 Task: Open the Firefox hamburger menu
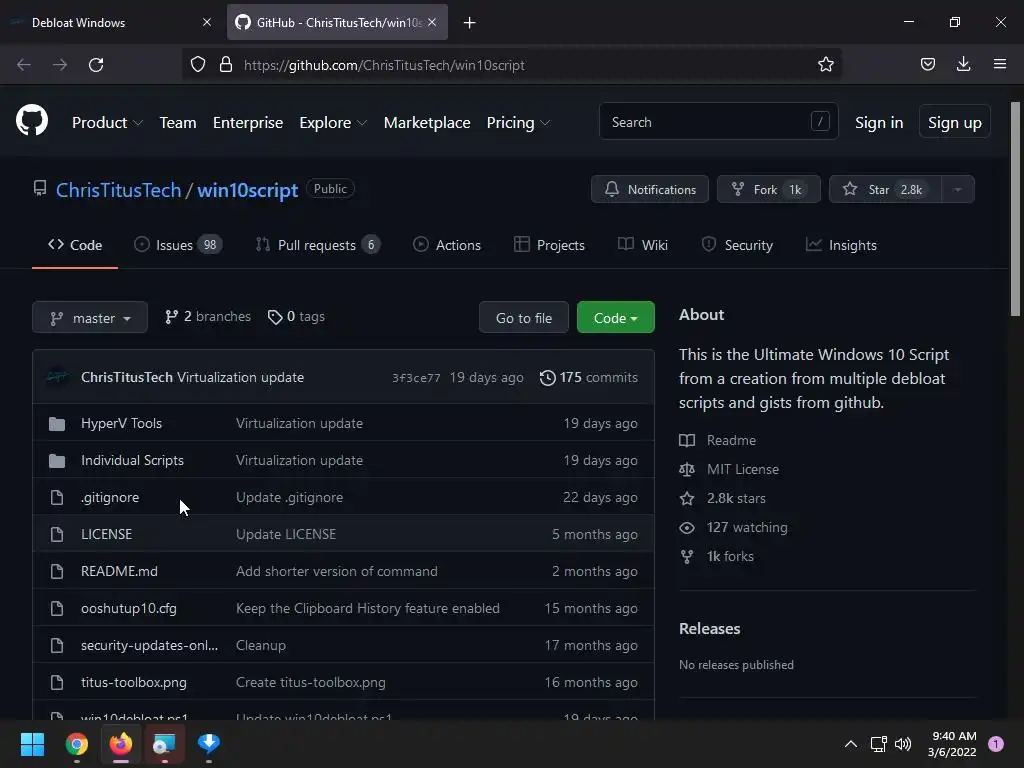1000,64
